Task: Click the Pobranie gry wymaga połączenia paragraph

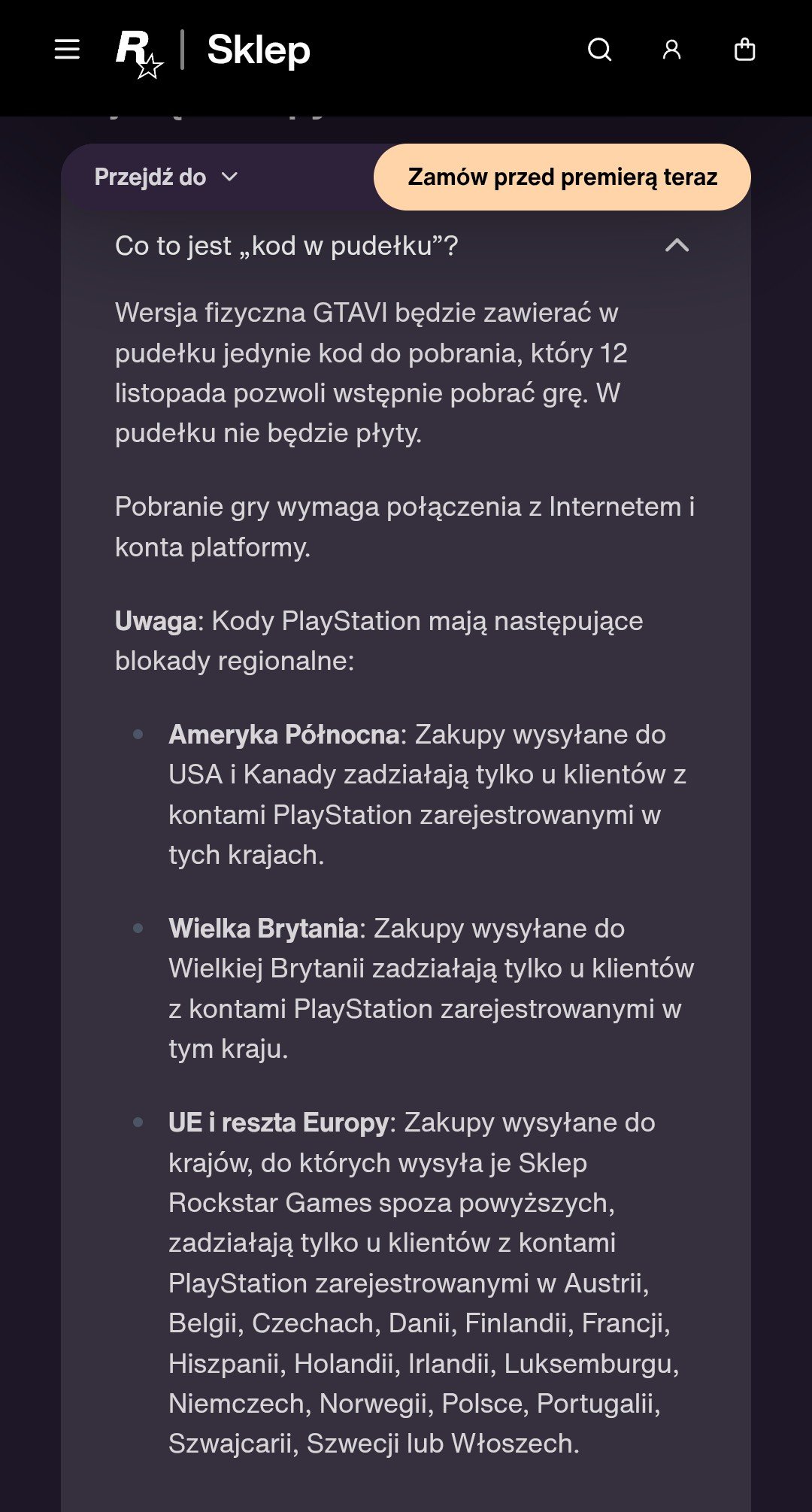Action: [404, 527]
